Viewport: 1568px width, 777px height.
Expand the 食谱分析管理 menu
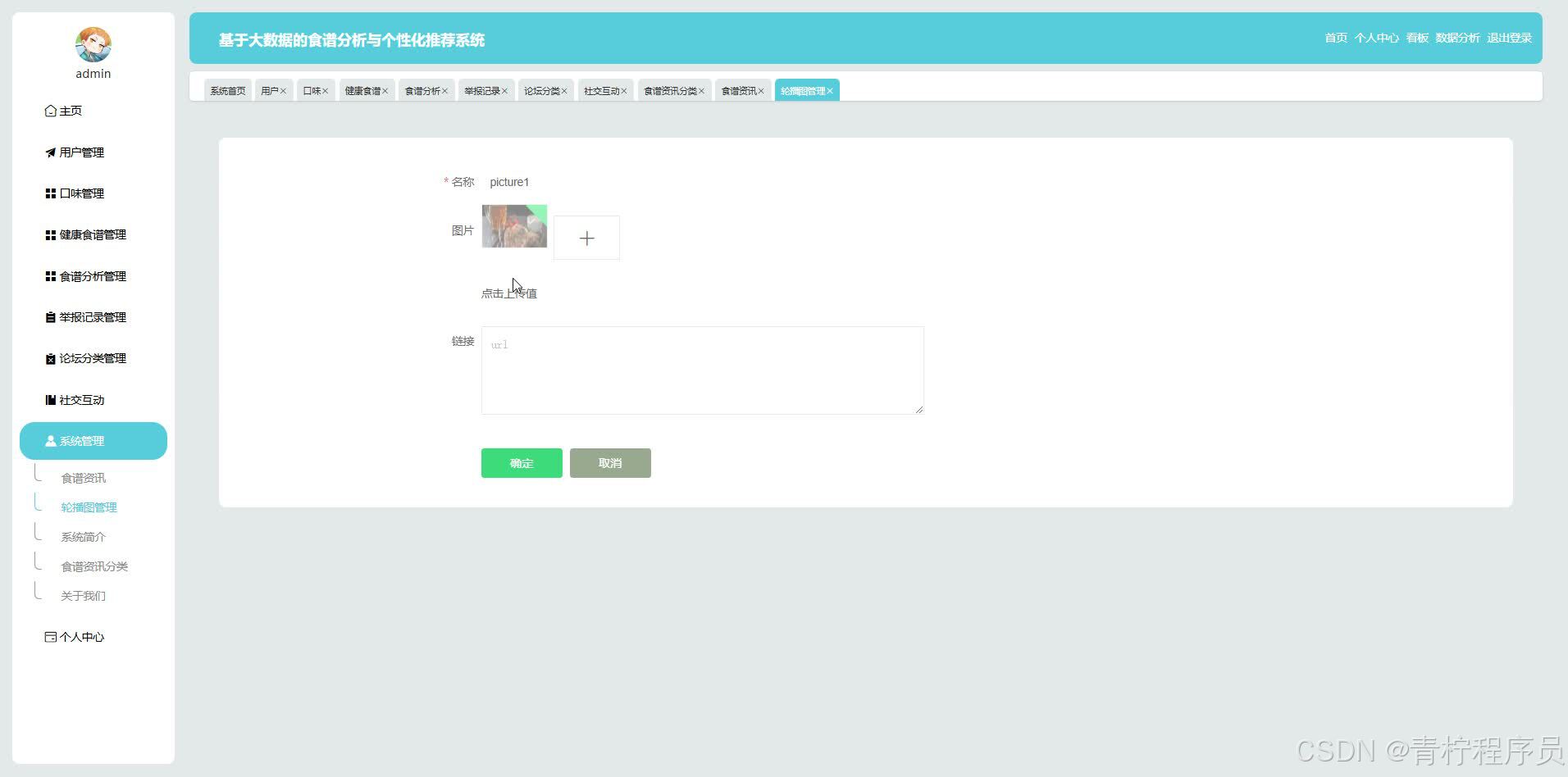point(93,276)
